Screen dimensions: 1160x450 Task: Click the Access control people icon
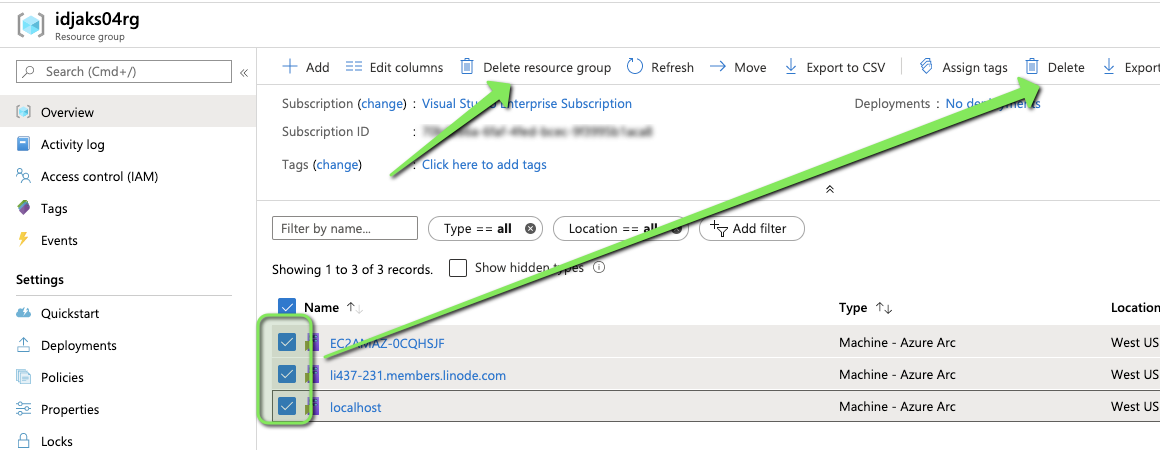tap(24, 175)
